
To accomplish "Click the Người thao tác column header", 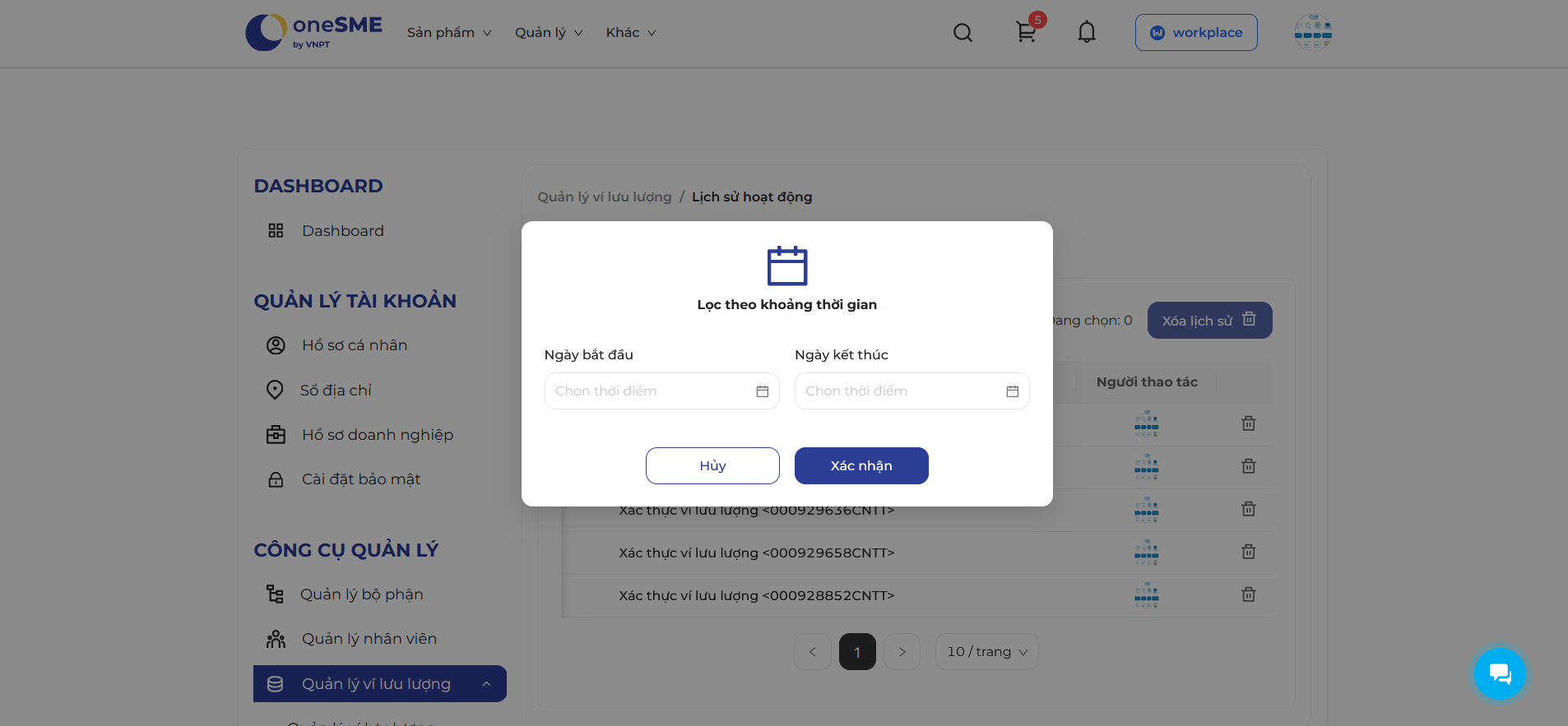I will click(1147, 382).
